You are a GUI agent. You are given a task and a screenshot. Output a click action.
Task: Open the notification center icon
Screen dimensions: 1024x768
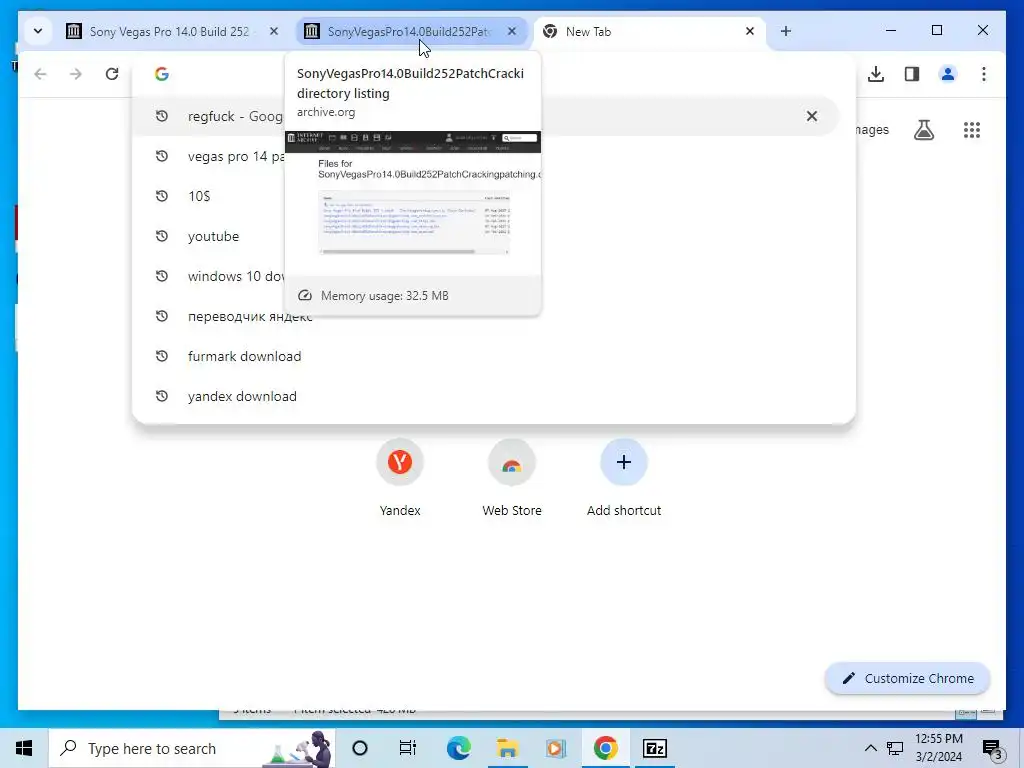point(993,748)
